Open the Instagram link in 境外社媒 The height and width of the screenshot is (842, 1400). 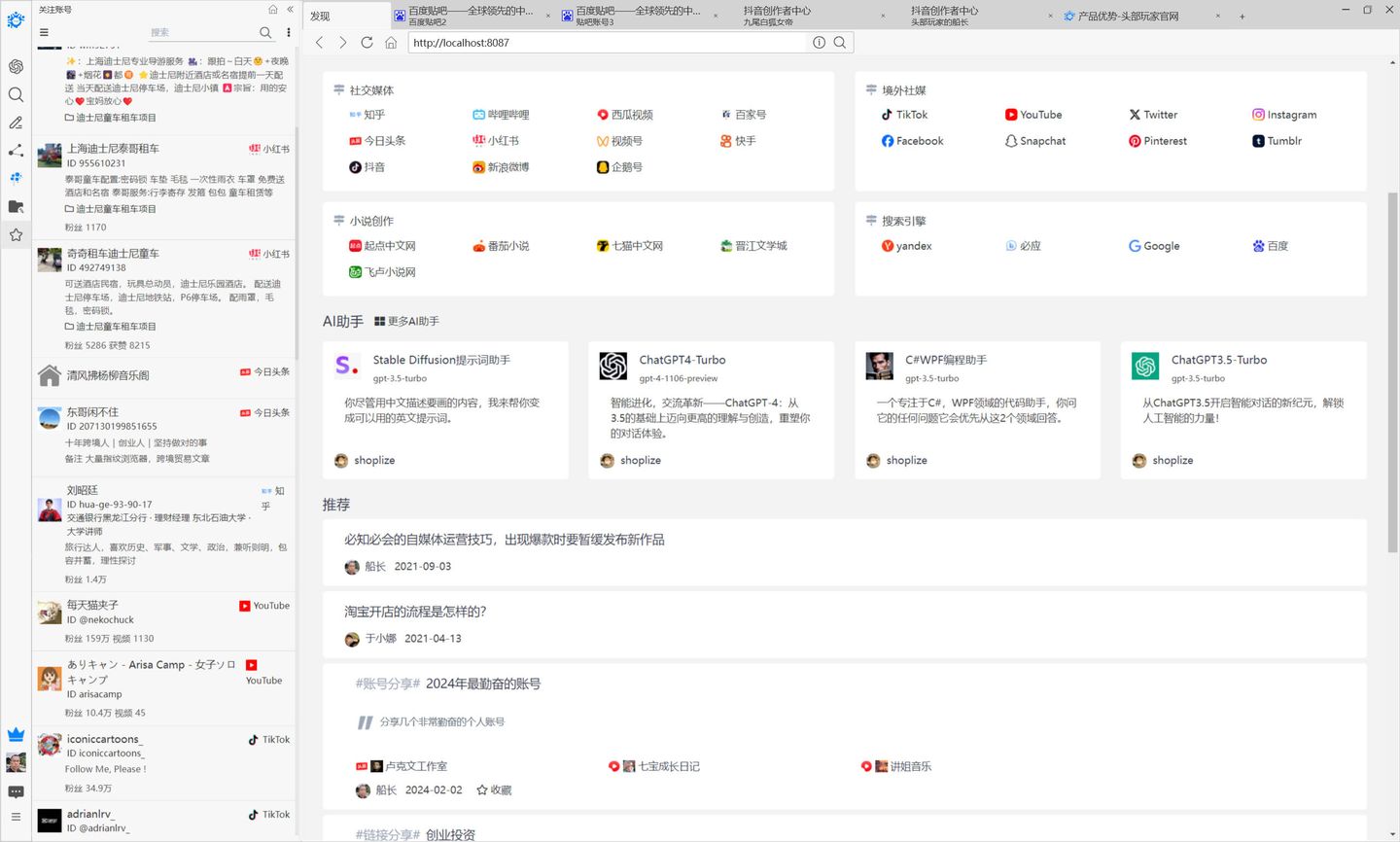(1284, 115)
